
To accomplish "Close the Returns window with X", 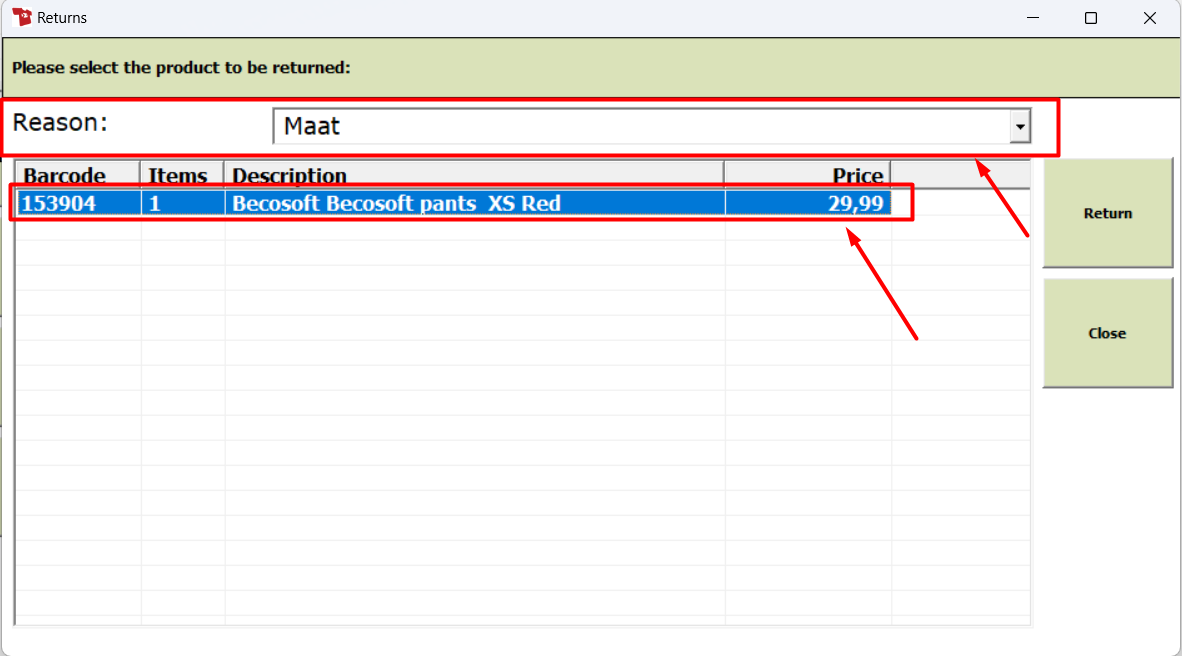I will [1150, 17].
